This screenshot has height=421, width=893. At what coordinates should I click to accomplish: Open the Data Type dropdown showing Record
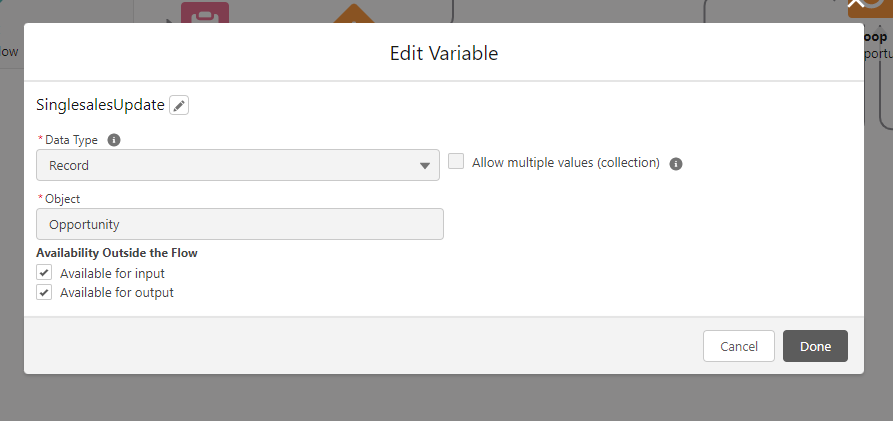pos(238,165)
